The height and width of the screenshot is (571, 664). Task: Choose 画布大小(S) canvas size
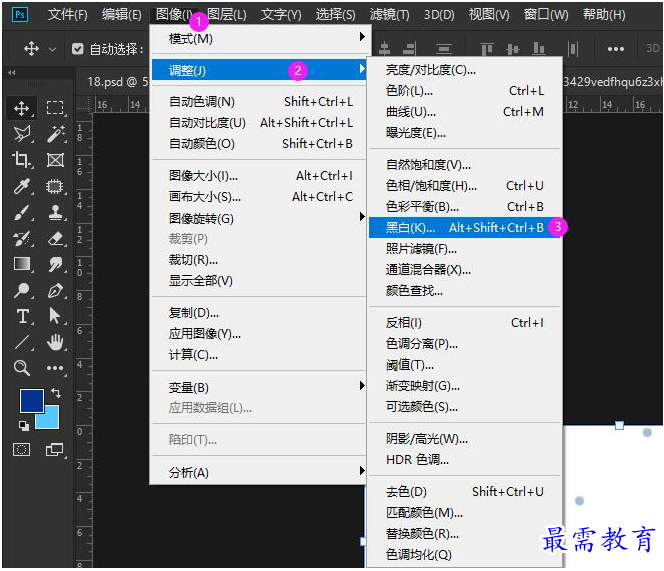pyautogui.click(x=259, y=197)
